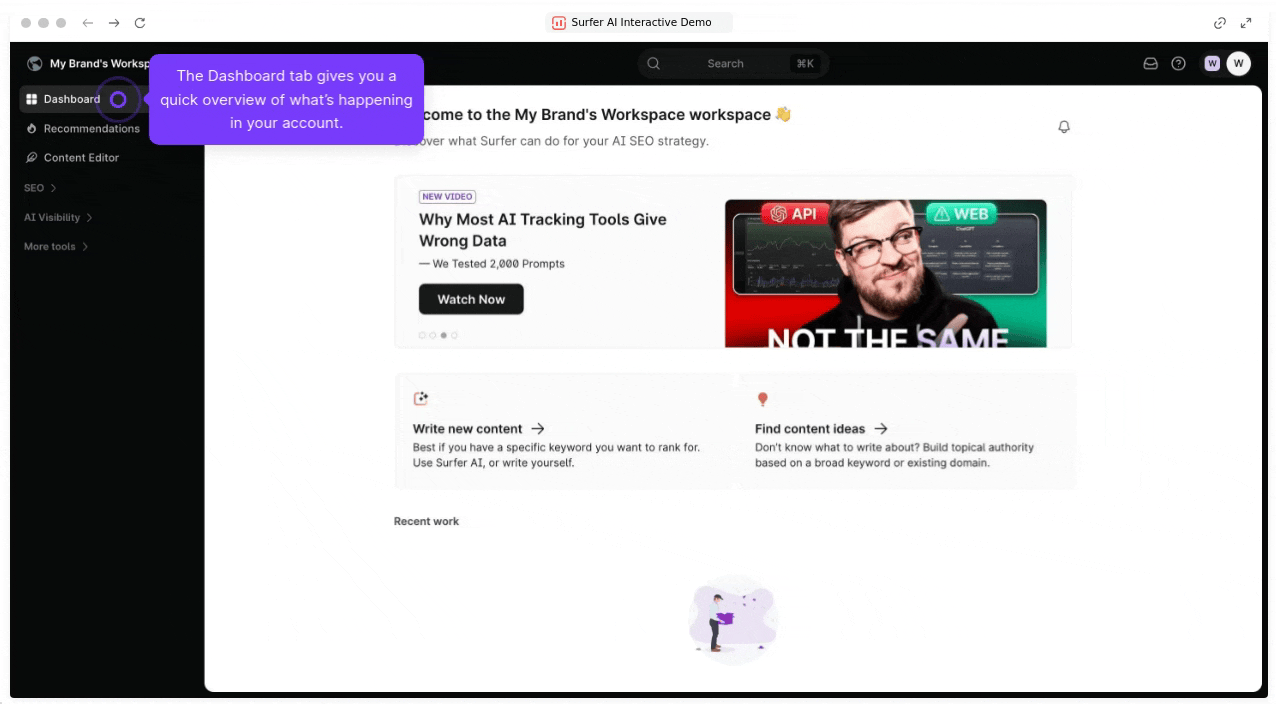Select the second carousel dot

point(433,335)
